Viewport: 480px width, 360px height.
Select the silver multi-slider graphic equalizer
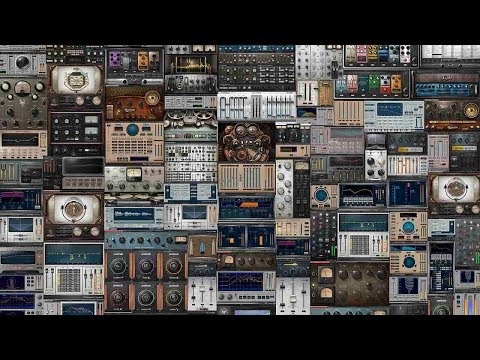[256, 106]
